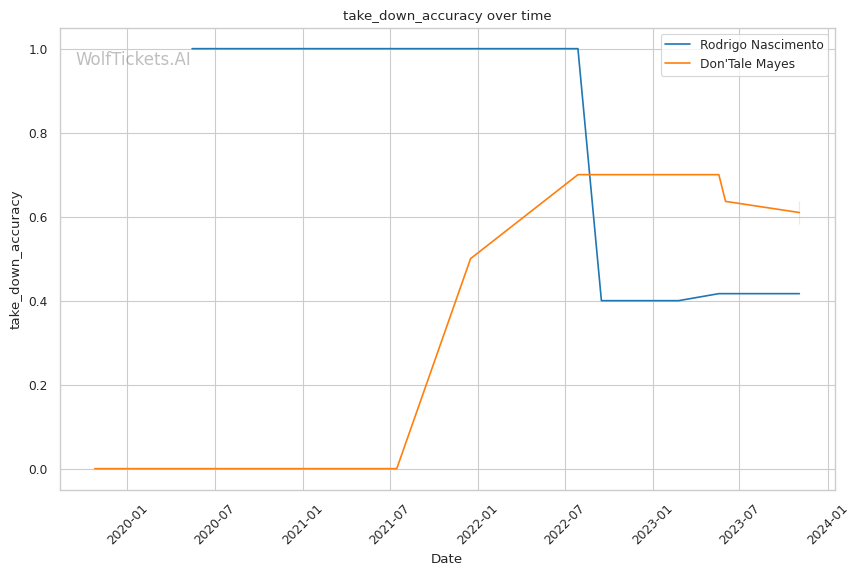Click the WolfTickets.AI watermark text

pyautogui.click(x=133, y=59)
